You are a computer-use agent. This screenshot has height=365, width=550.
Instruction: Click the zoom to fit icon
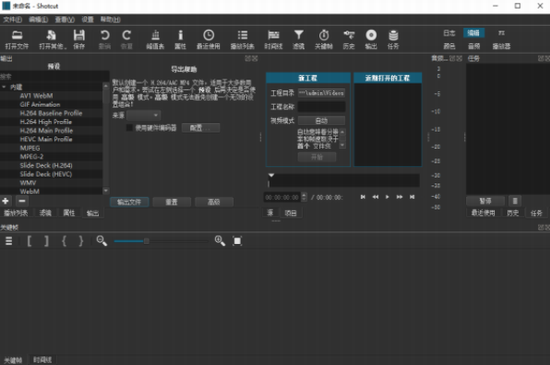[x=237, y=241]
